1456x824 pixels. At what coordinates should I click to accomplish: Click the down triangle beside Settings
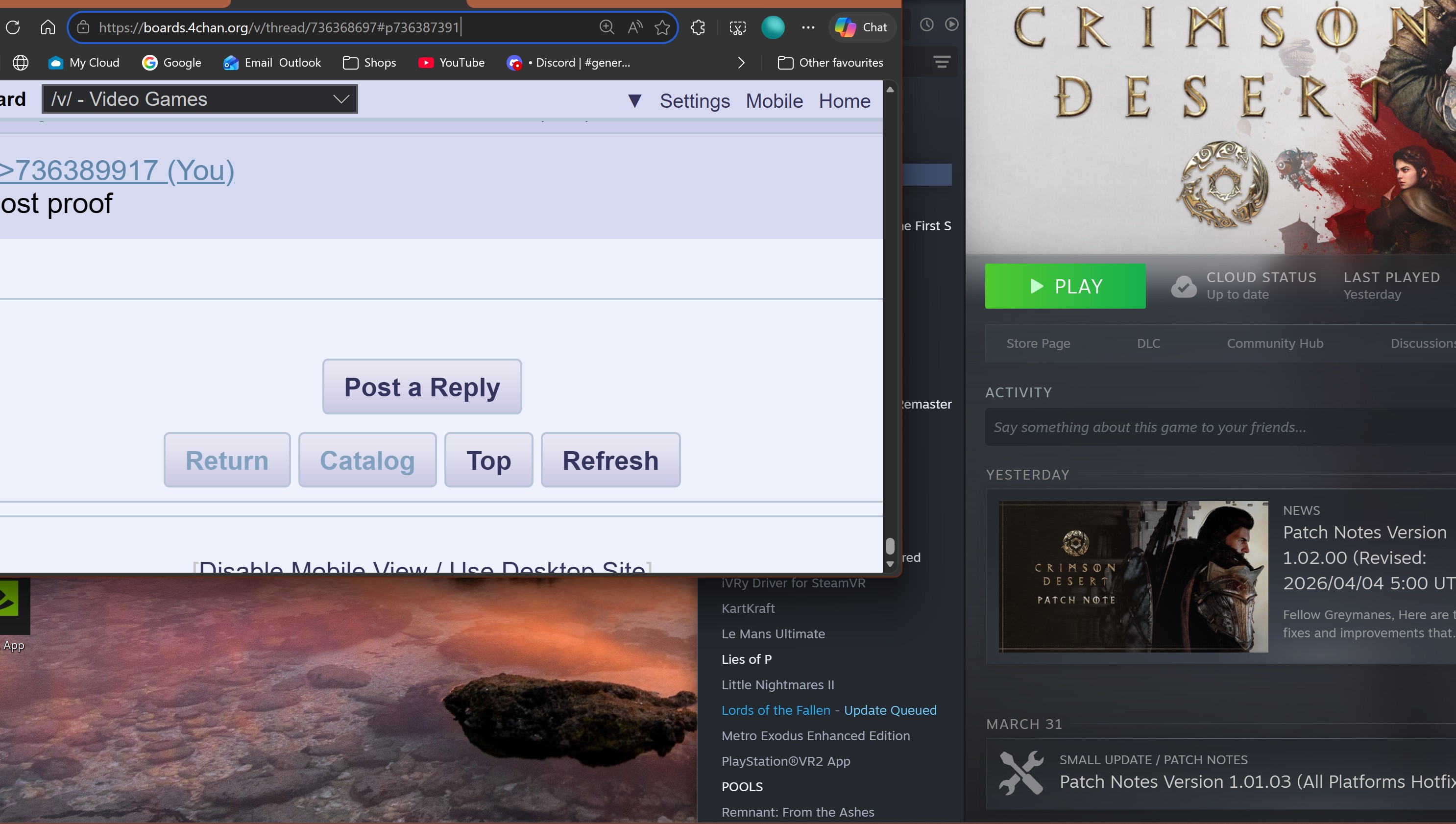634,101
